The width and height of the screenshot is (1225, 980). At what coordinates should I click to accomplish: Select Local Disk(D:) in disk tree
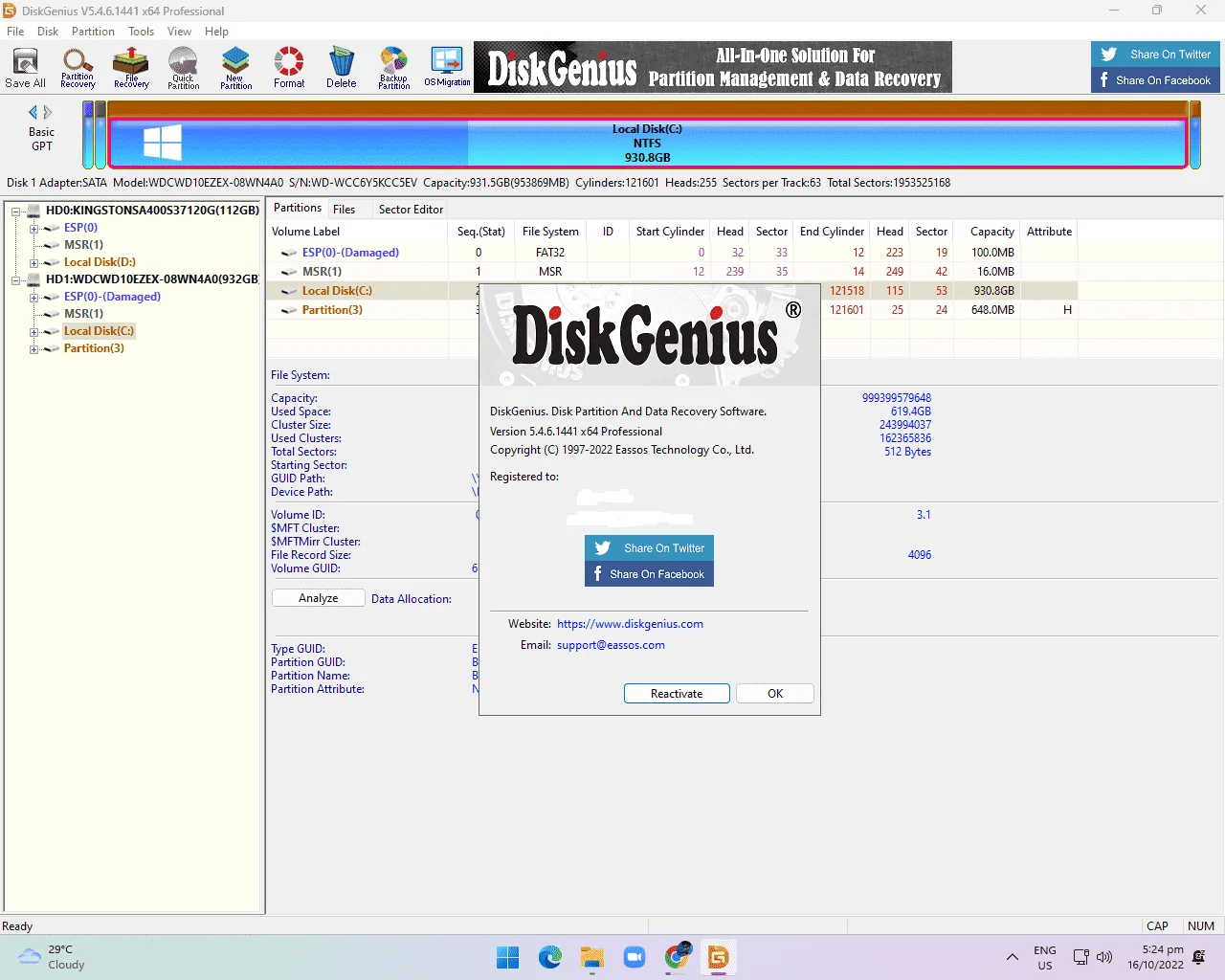pyautogui.click(x=100, y=262)
